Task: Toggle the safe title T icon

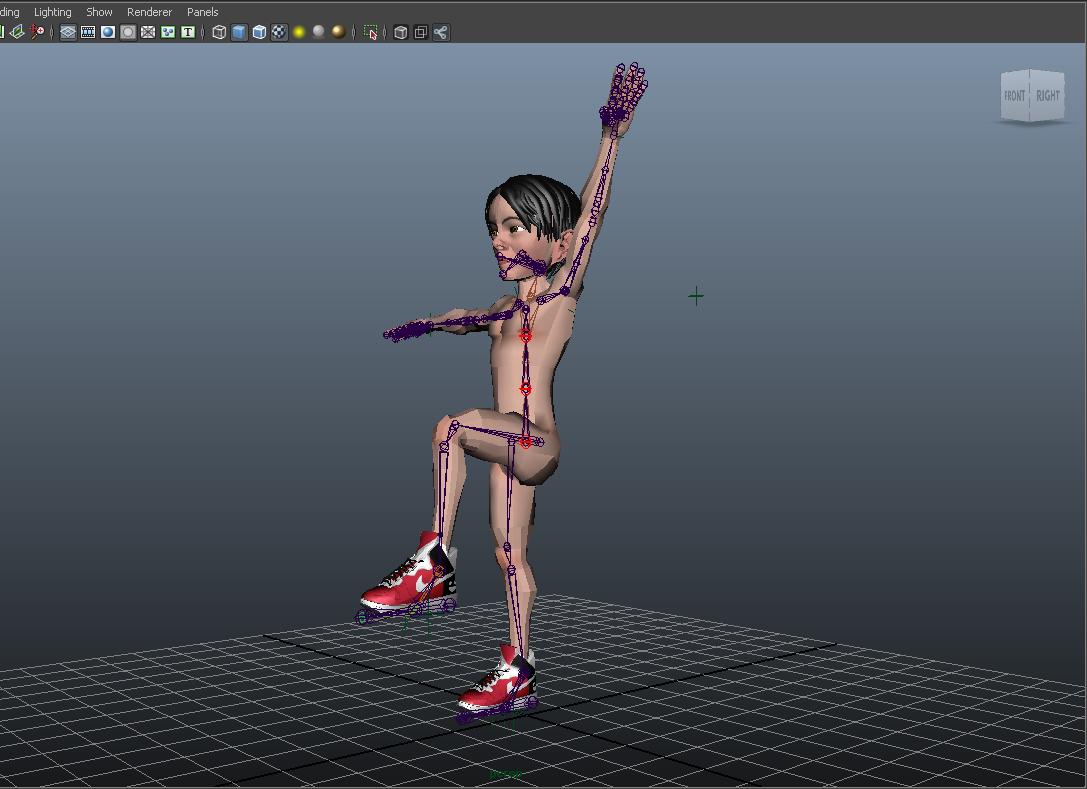Action: (x=188, y=32)
